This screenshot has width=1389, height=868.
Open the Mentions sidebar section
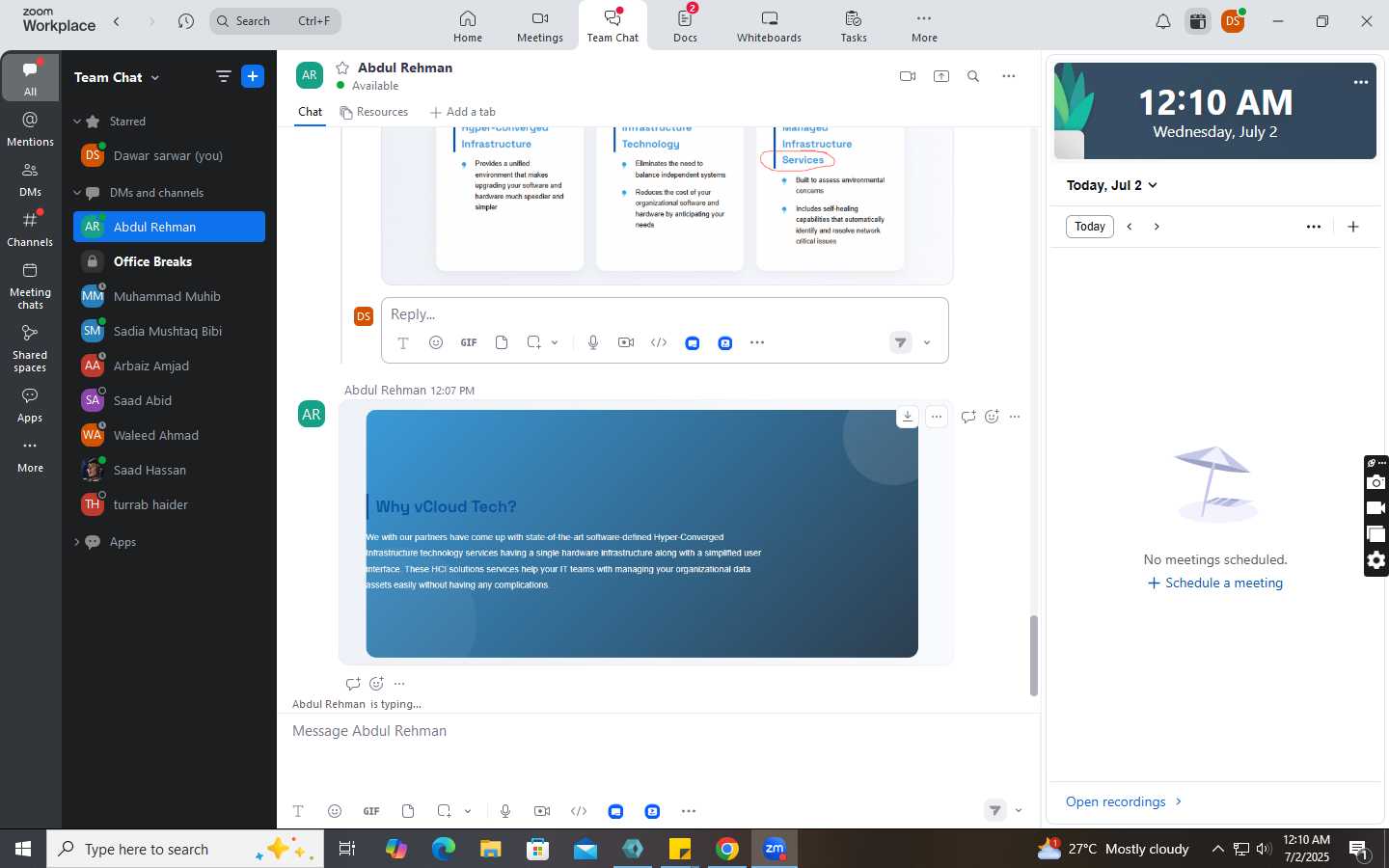click(x=30, y=129)
